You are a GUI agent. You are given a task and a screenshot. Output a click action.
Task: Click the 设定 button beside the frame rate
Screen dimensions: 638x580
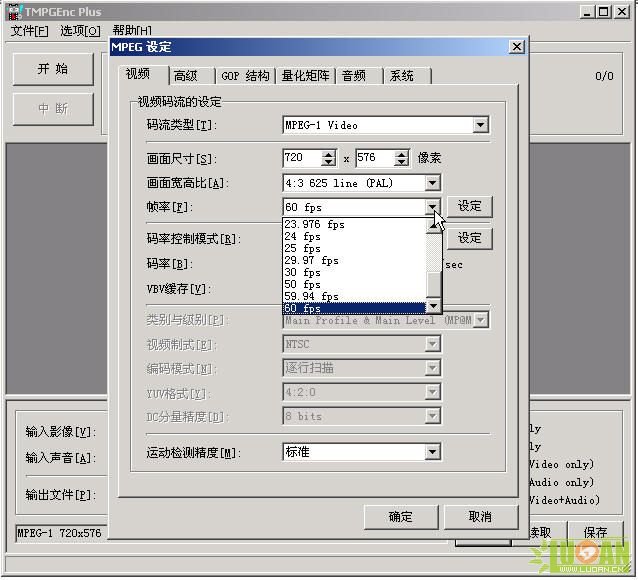470,206
